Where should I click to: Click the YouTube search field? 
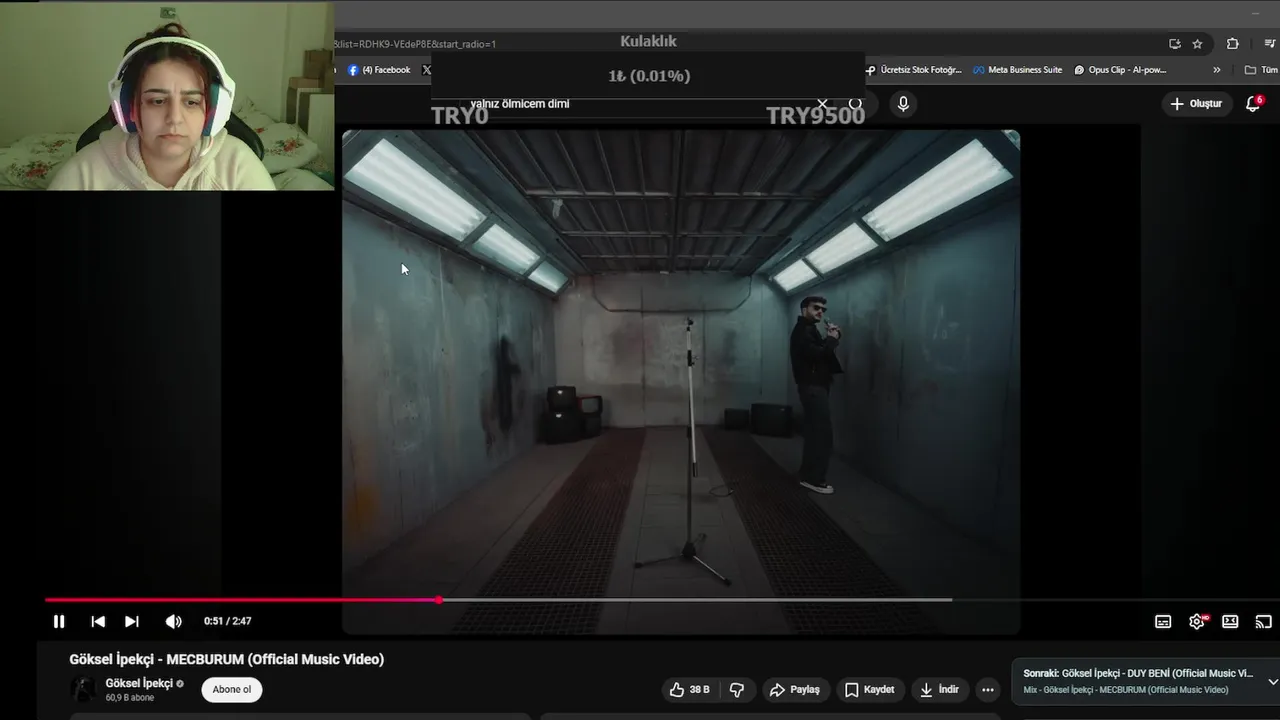pos(640,104)
